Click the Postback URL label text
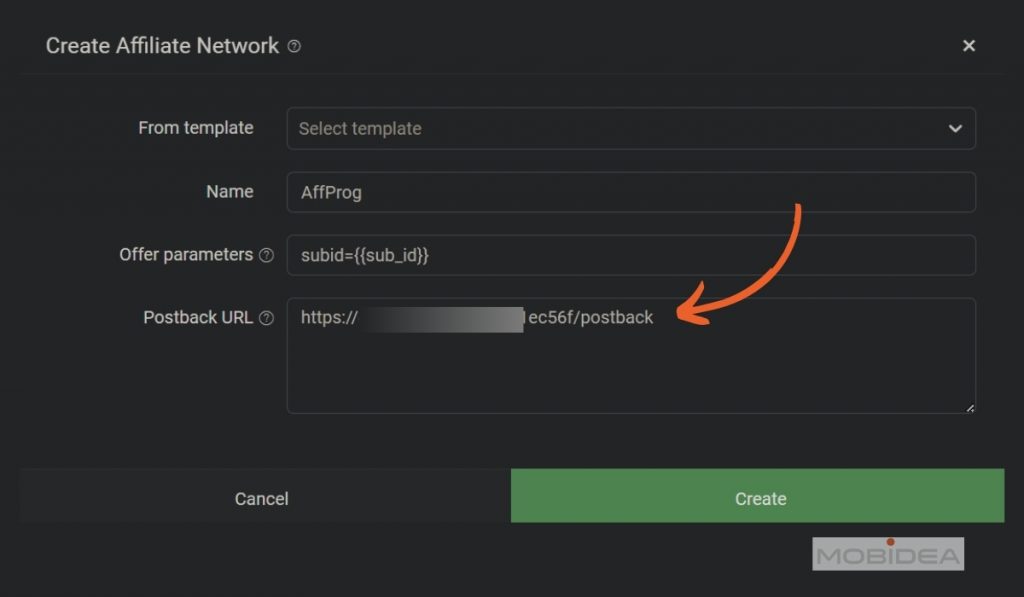Viewport: 1024px width, 597px height. coord(198,317)
